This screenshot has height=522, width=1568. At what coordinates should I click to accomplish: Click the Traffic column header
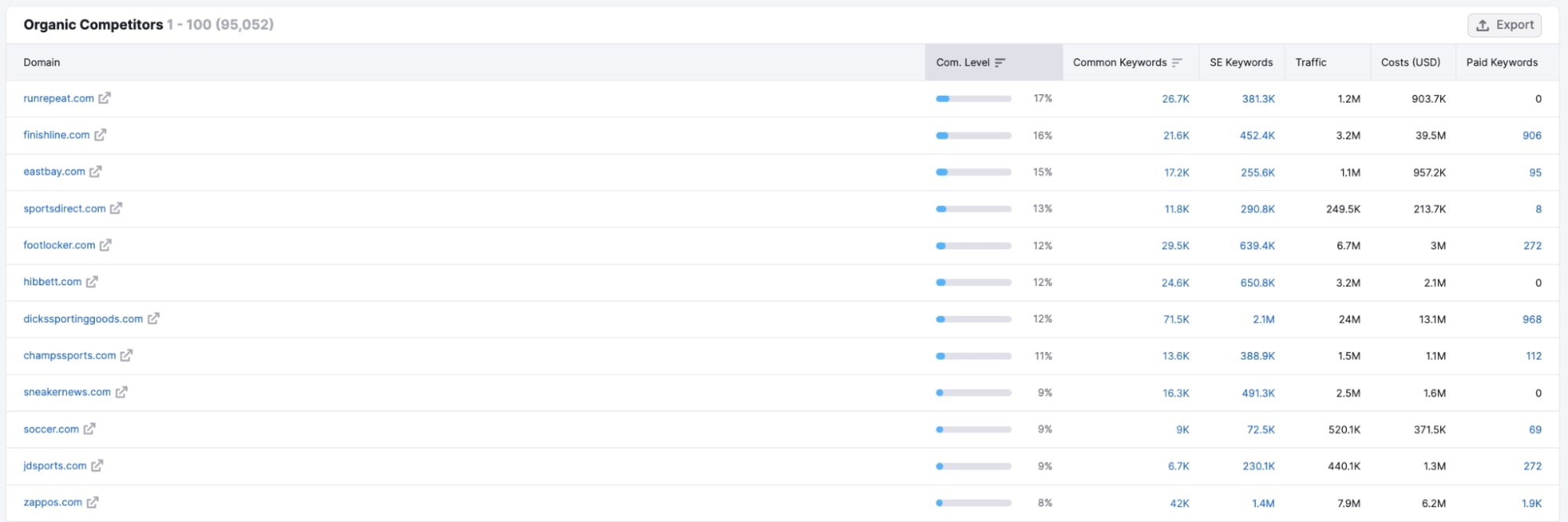(1311, 63)
